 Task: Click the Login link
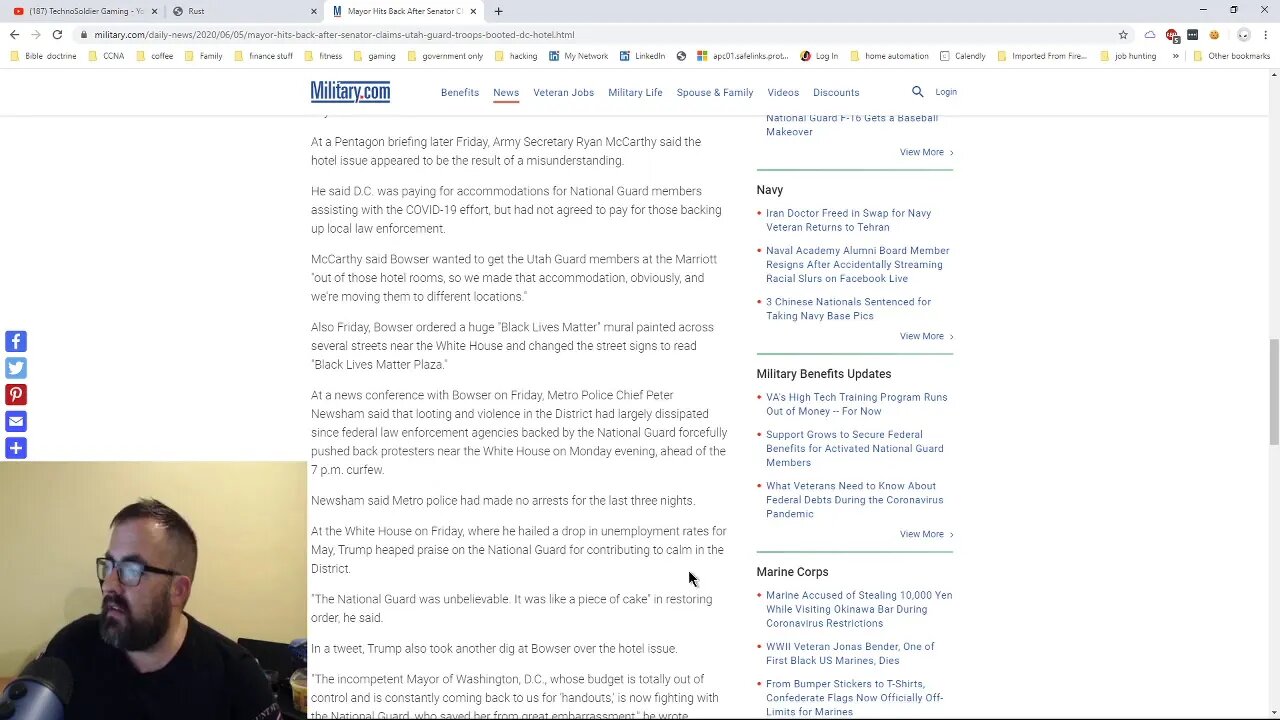[x=946, y=92]
